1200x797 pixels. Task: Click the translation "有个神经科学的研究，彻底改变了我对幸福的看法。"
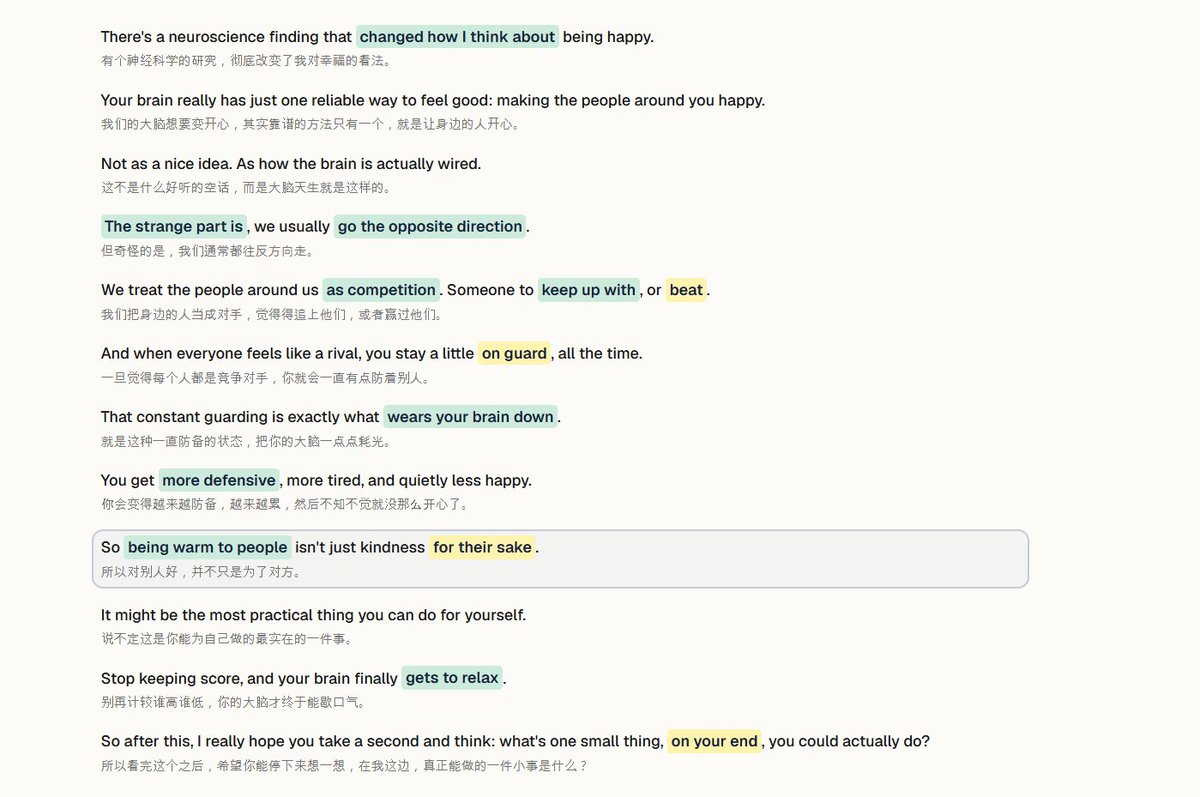(x=246, y=60)
